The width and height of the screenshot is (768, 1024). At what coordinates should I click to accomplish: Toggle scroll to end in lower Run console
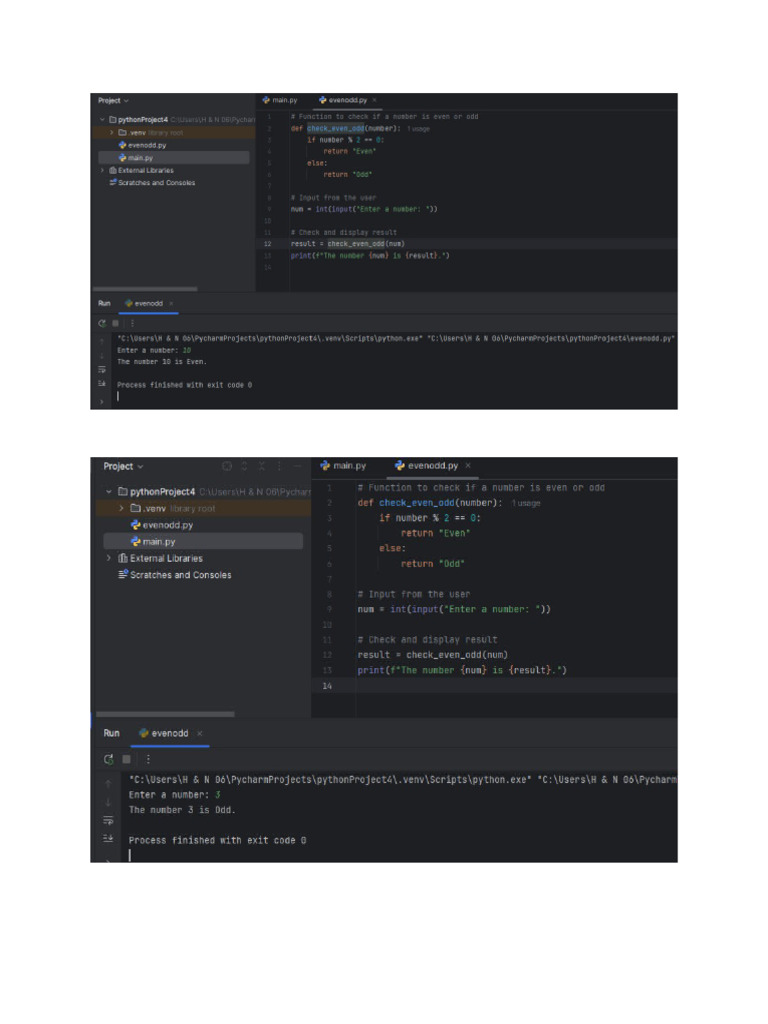coord(108,838)
